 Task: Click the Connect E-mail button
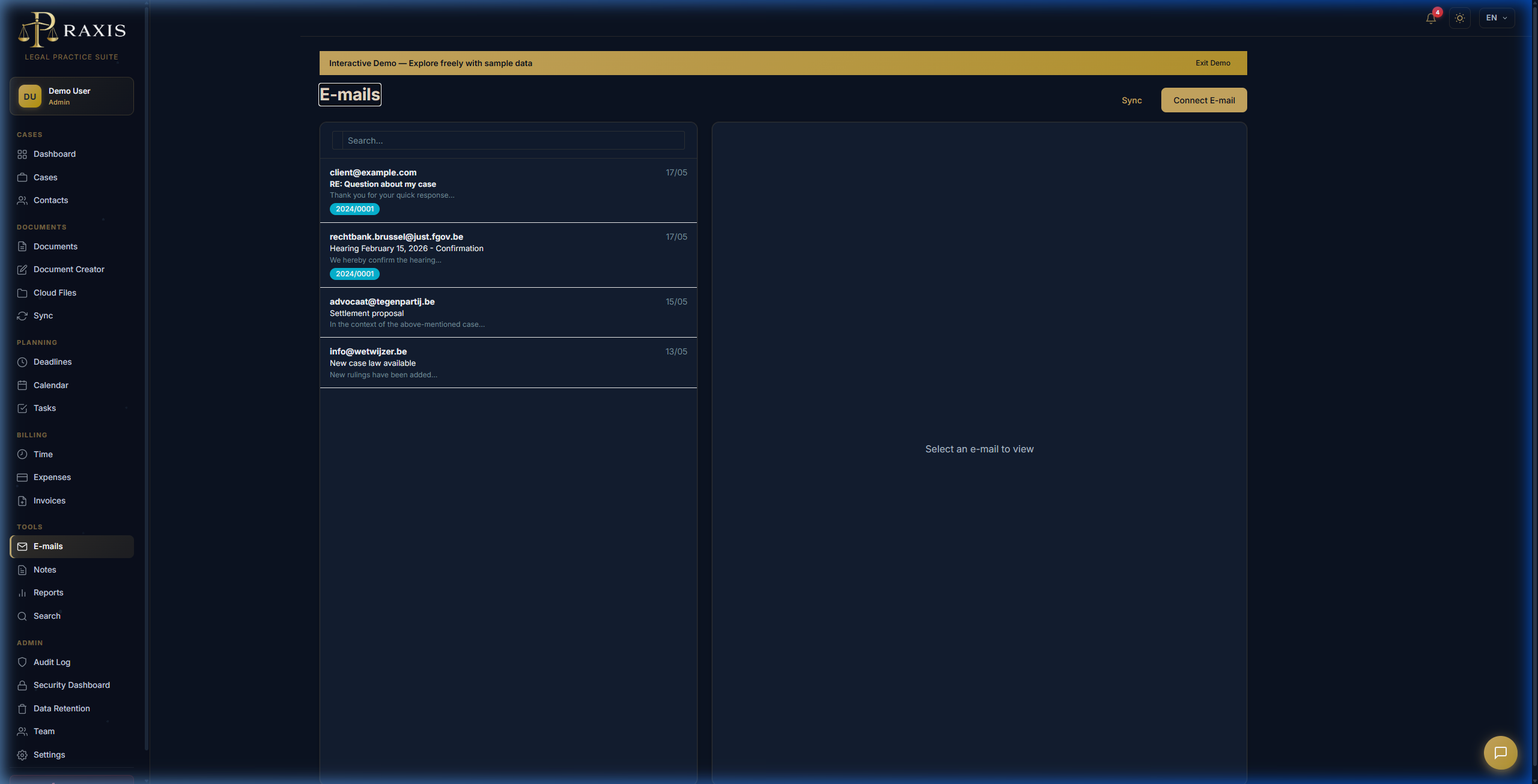tap(1204, 100)
